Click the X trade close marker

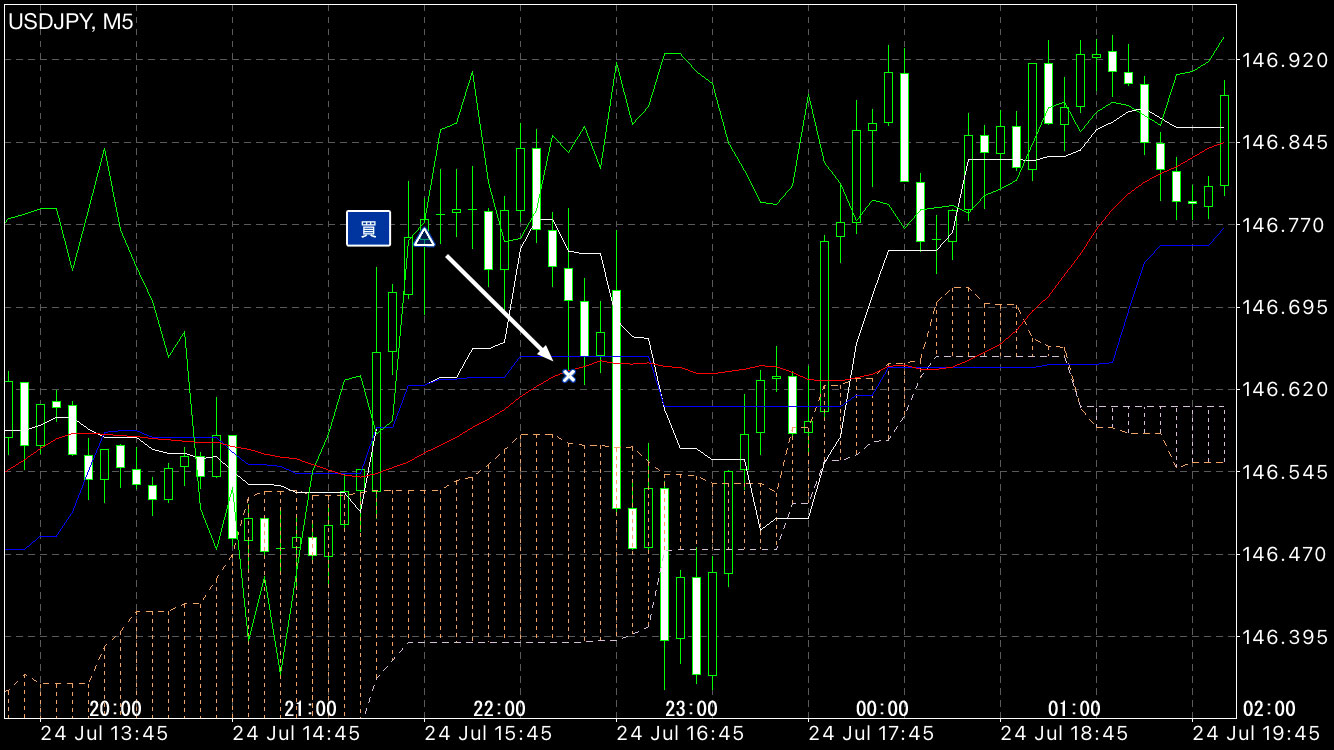tap(569, 376)
